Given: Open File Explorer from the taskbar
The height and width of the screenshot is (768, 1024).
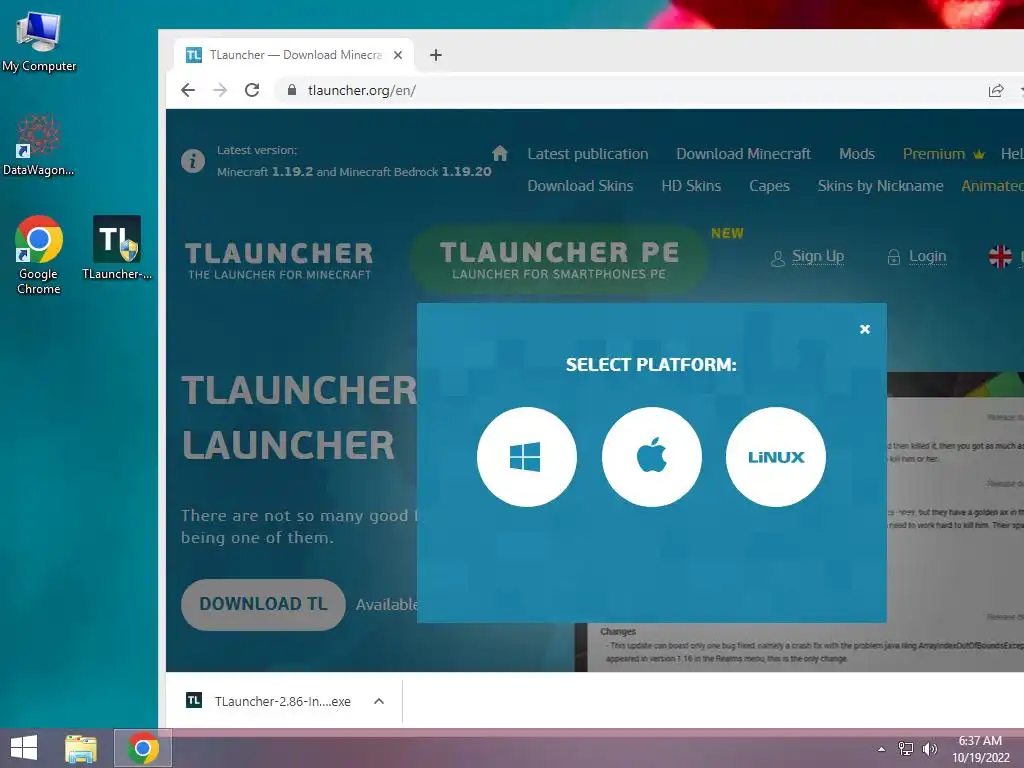Looking at the screenshot, I should [81, 748].
